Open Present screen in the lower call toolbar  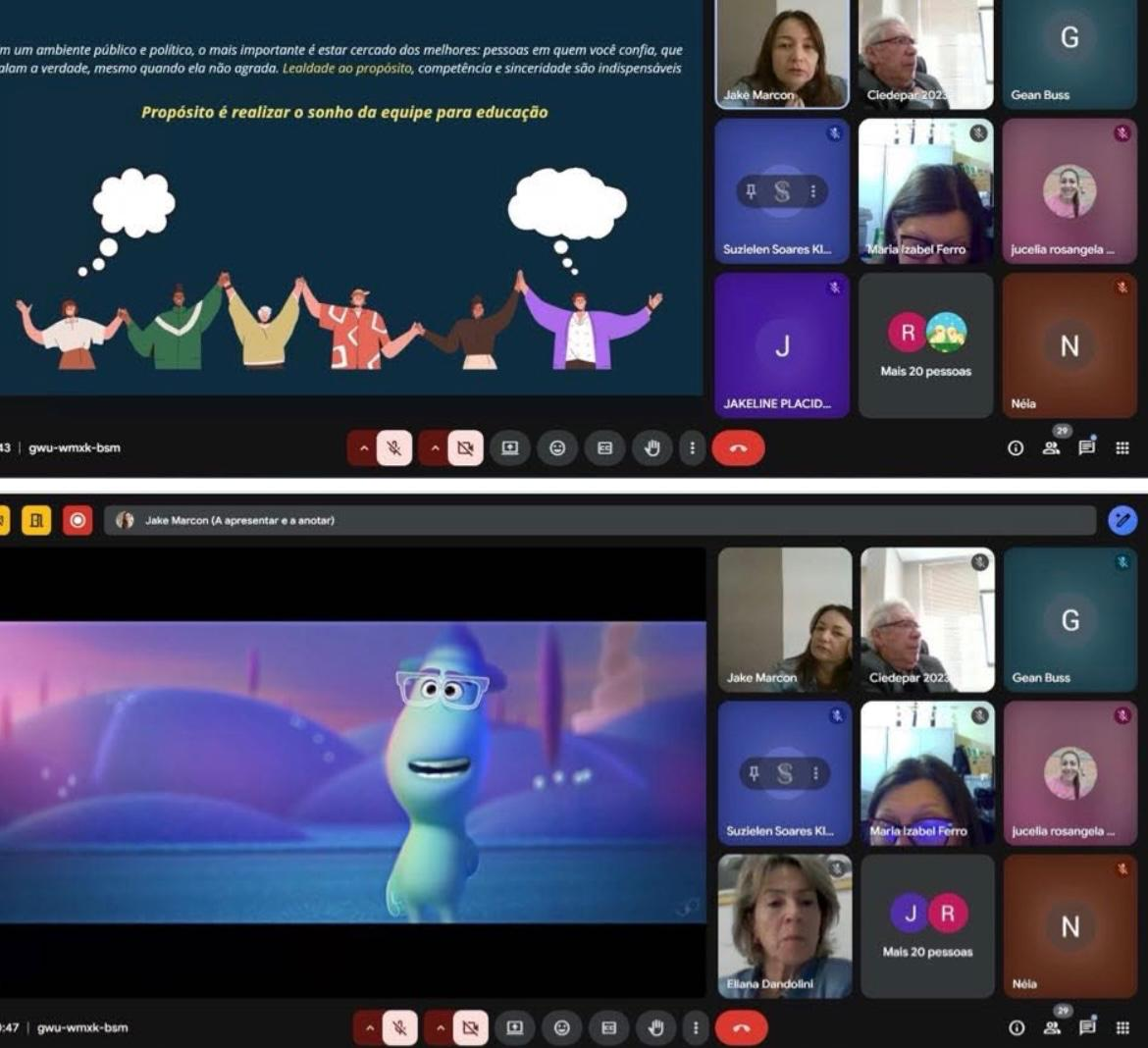[x=515, y=1027]
